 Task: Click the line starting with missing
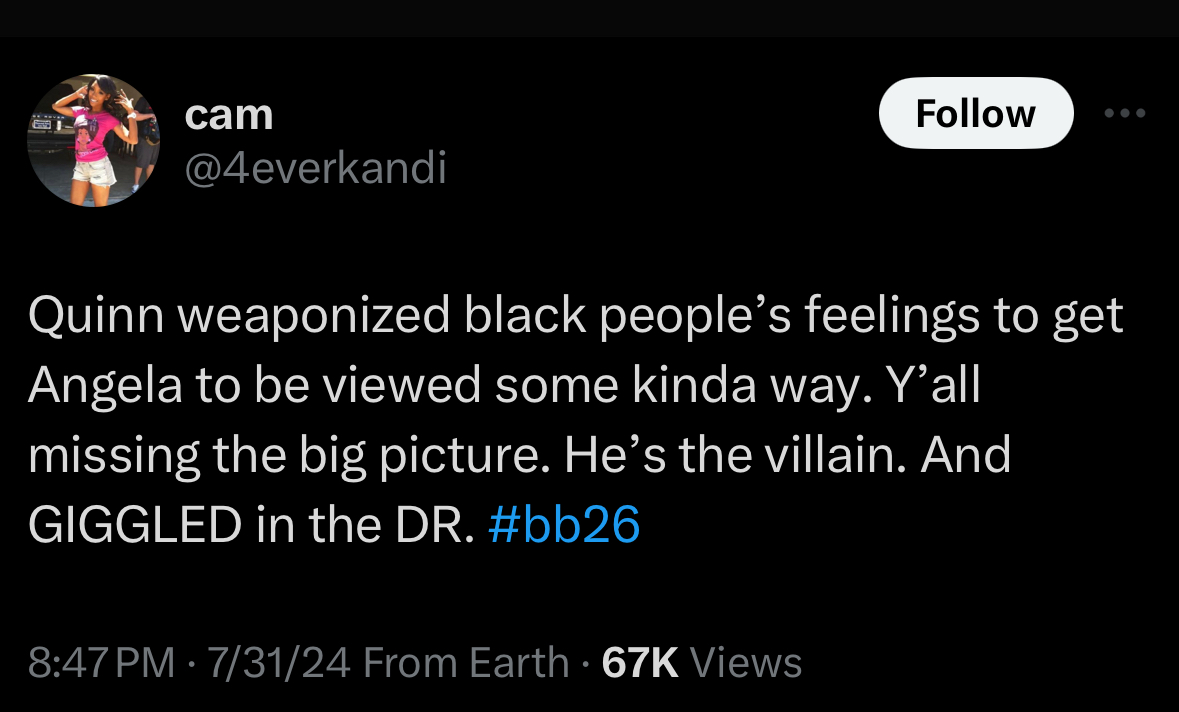tap(520, 455)
